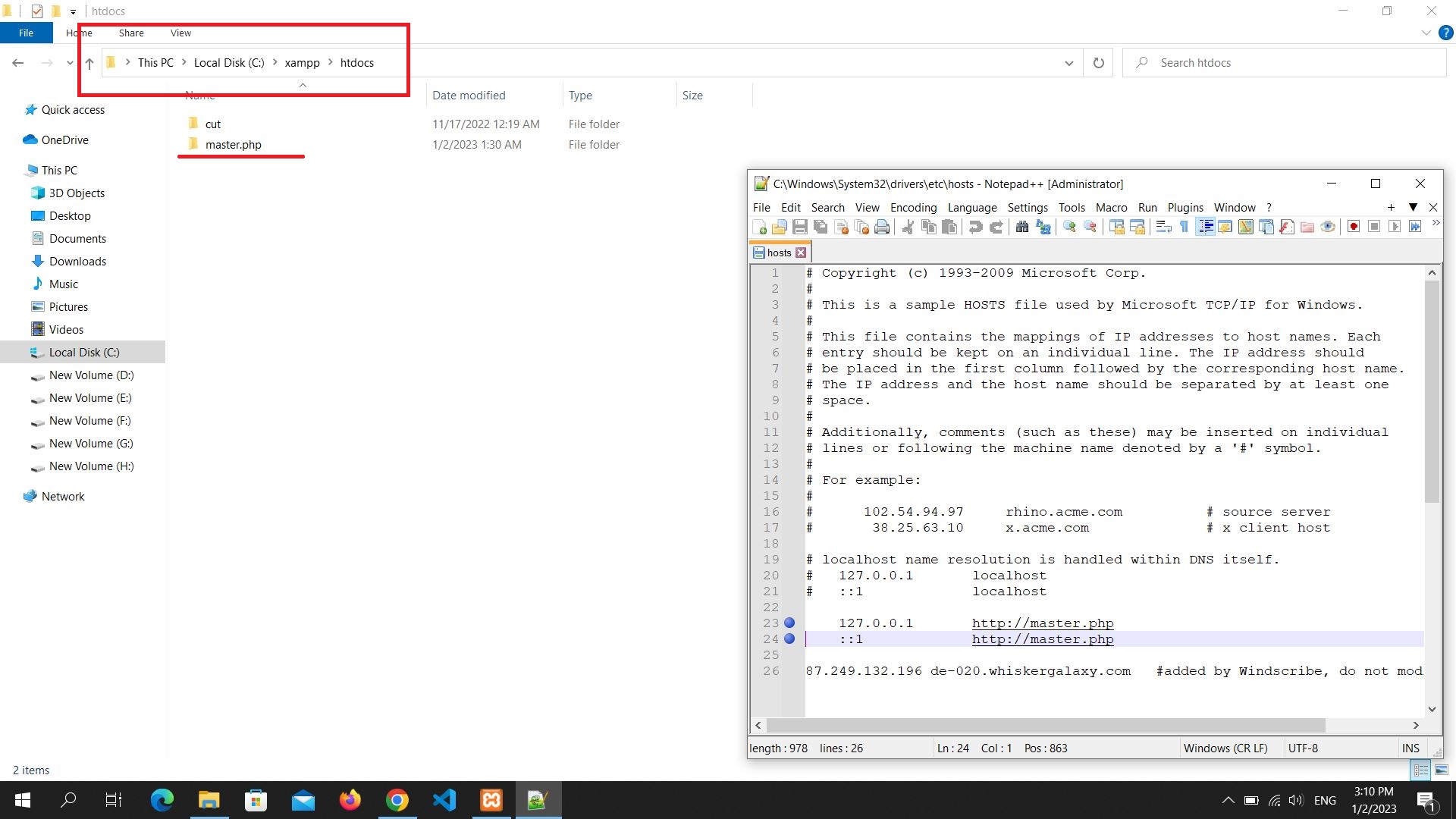Click Playback macro icon
This screenshot has height=819, width=1456.
click(1395, 227)
